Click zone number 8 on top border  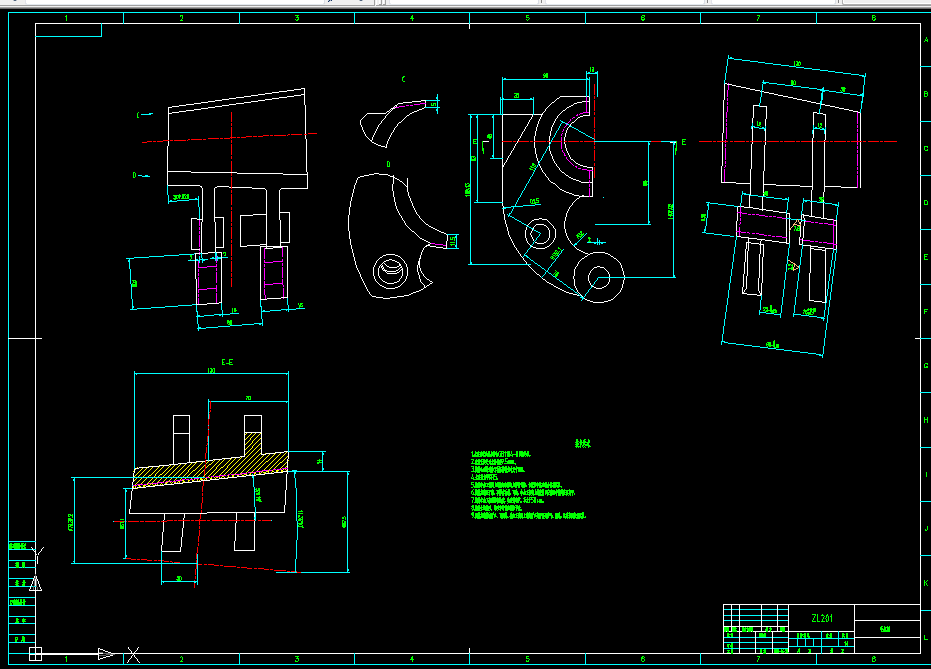(873, 18)
